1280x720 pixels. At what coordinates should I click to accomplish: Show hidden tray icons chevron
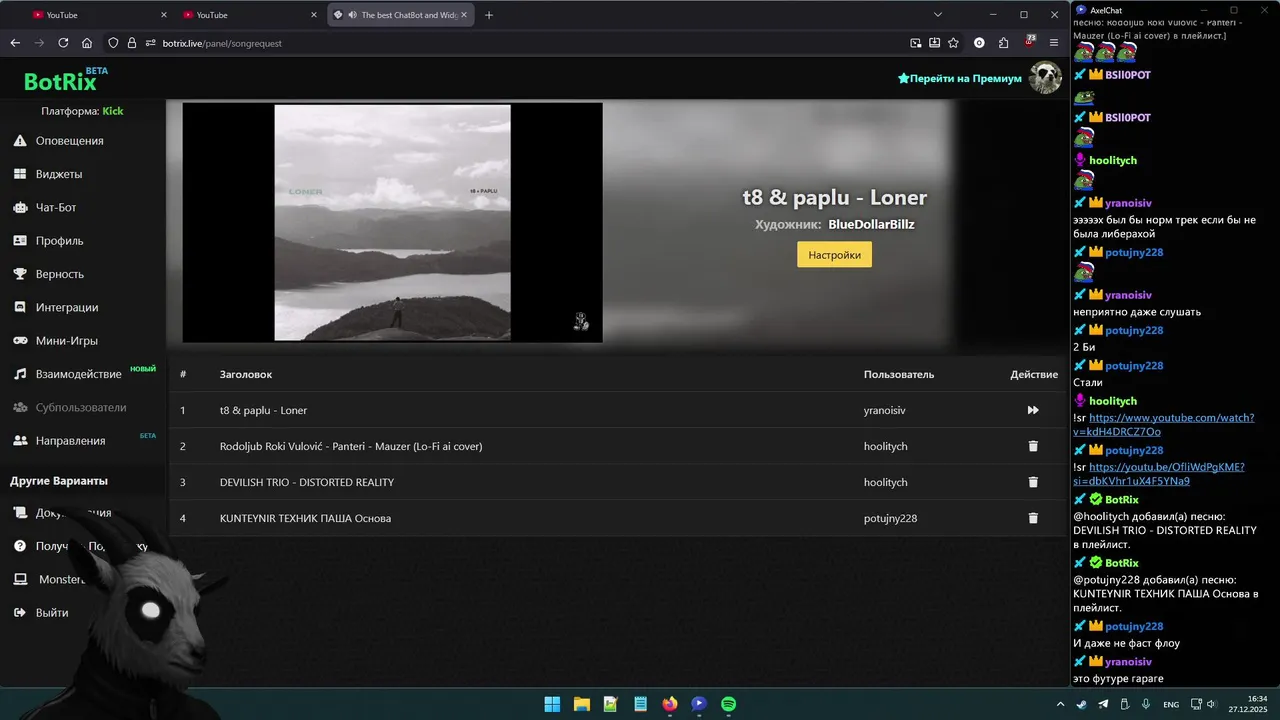1062,704
